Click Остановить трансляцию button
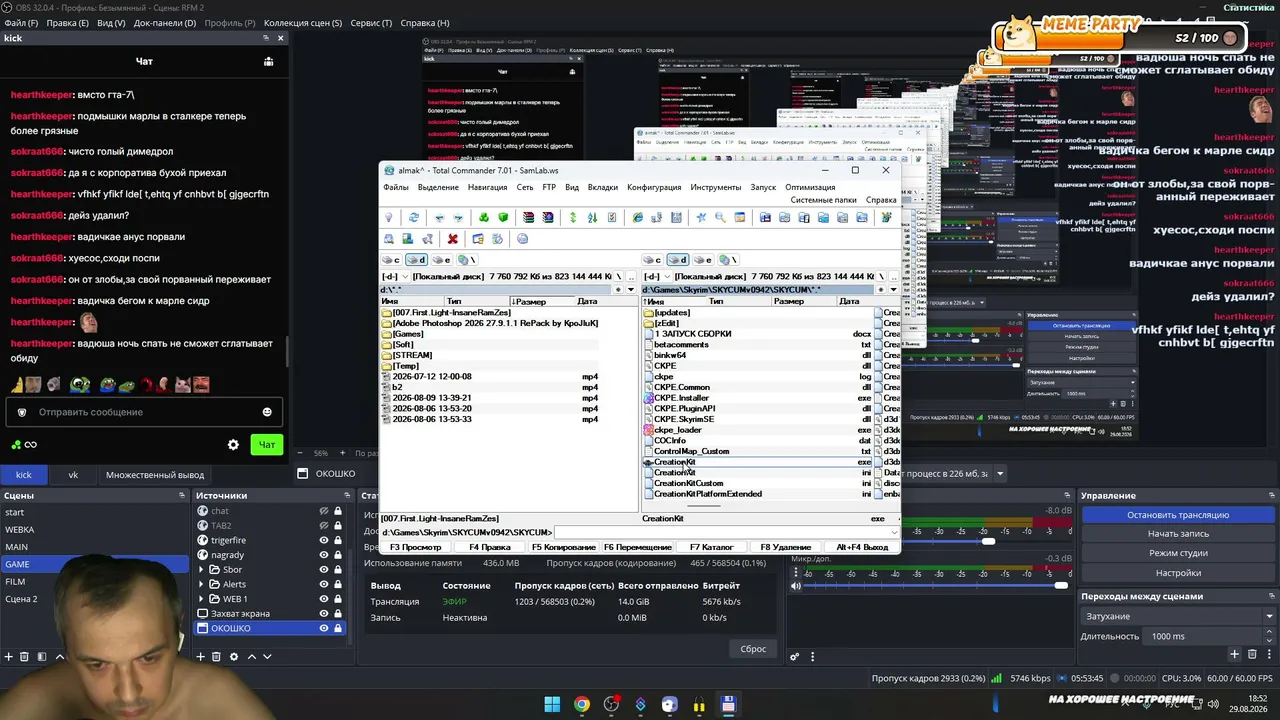 [1178, 515]
